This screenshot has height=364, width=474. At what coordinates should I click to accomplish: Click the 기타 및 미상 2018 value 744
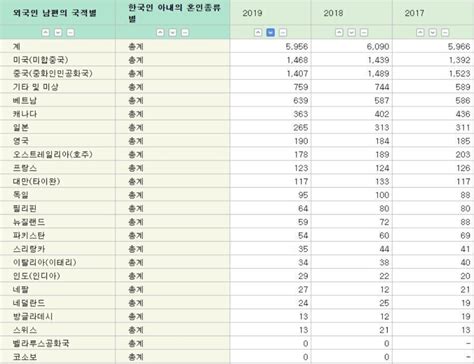(382, 87)
